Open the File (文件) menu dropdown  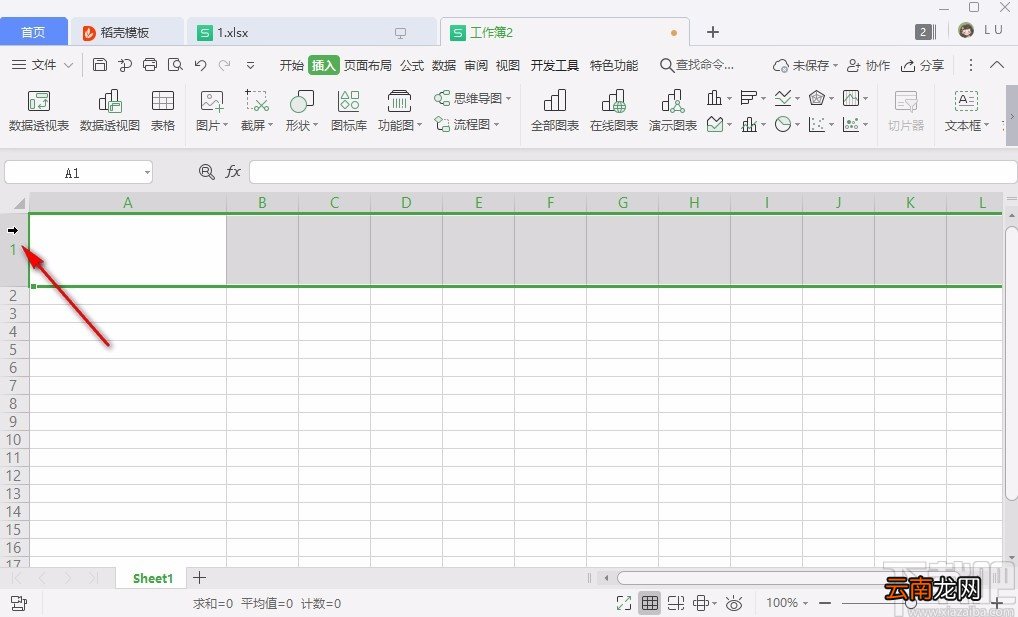coord(43,65)
